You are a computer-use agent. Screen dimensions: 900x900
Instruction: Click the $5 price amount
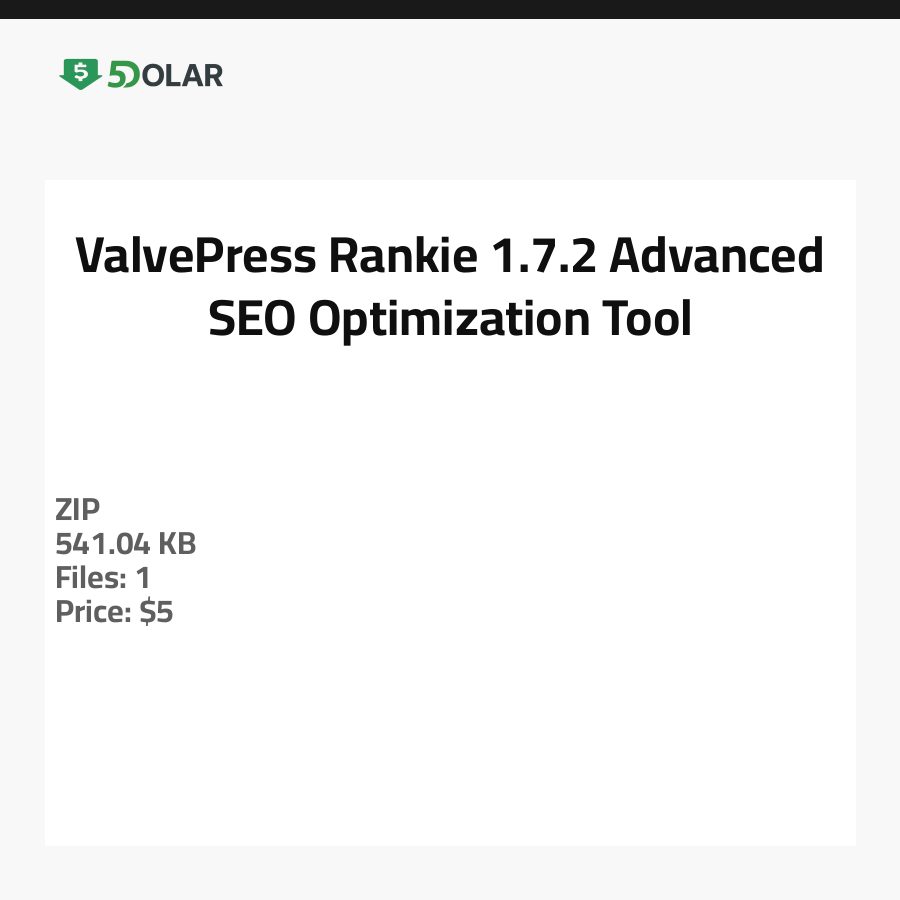click(156, 612)
